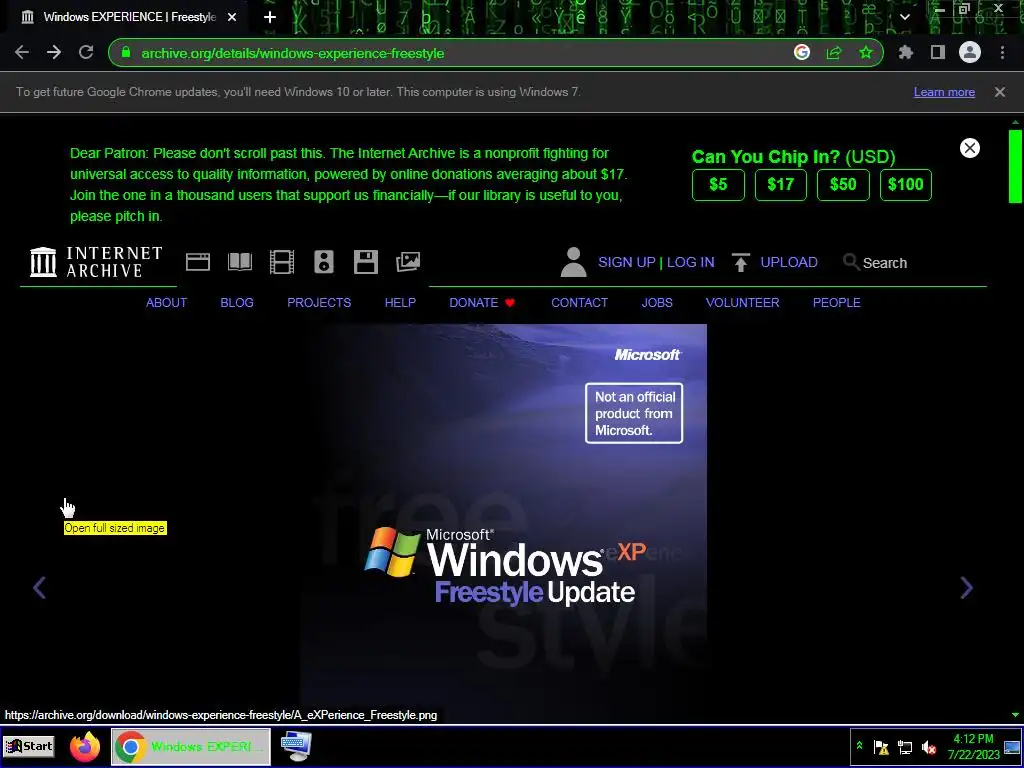Click the SIGN UP link
The image size is (1024, 768).
(627, 263)
